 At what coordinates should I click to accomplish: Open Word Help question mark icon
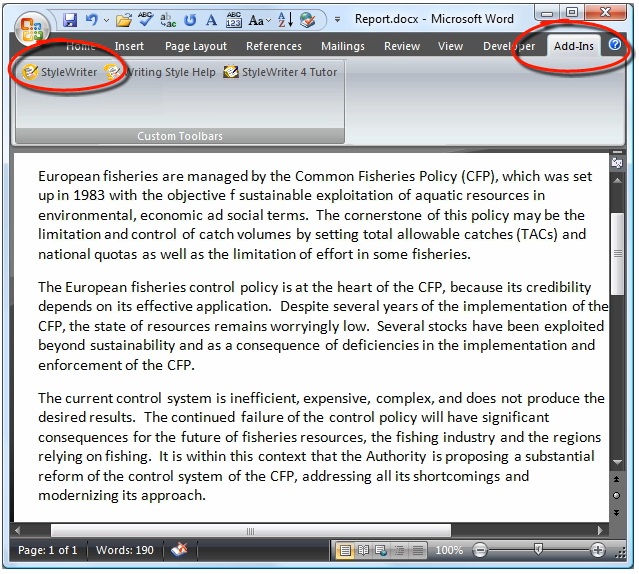(x=615, y=44)
